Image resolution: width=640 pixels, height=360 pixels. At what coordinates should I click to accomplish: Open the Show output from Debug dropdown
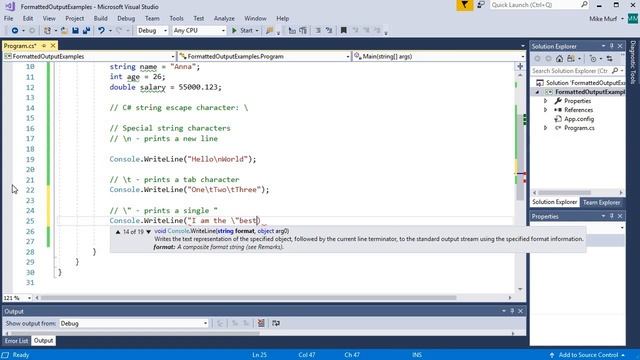point(134,323)
